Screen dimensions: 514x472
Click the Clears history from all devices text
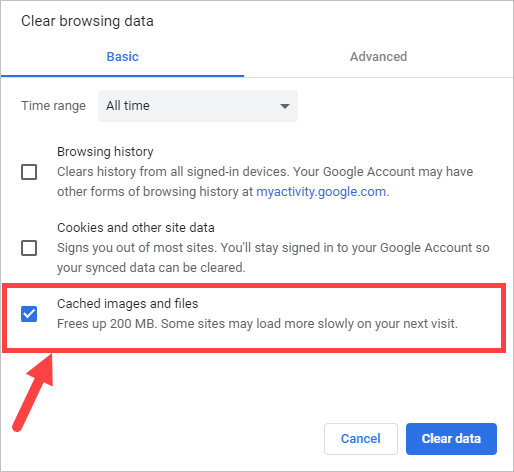point(265,182)
